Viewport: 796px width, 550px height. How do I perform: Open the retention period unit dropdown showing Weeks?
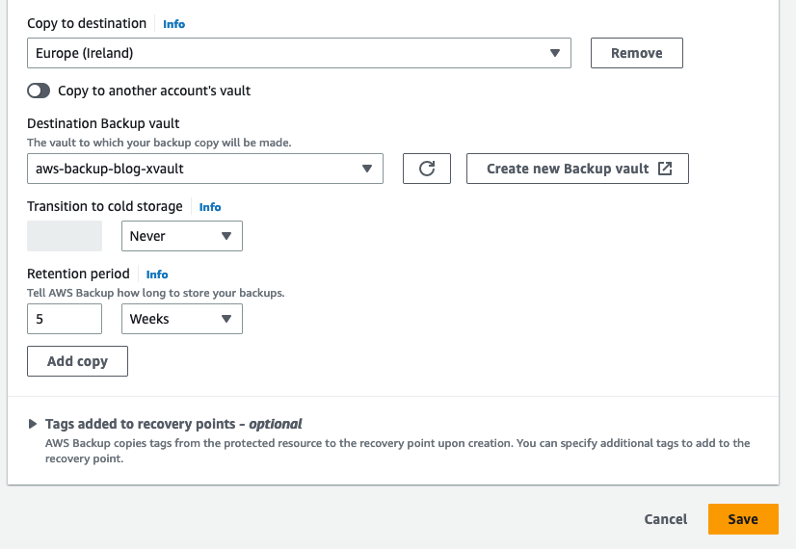(181, 319)
